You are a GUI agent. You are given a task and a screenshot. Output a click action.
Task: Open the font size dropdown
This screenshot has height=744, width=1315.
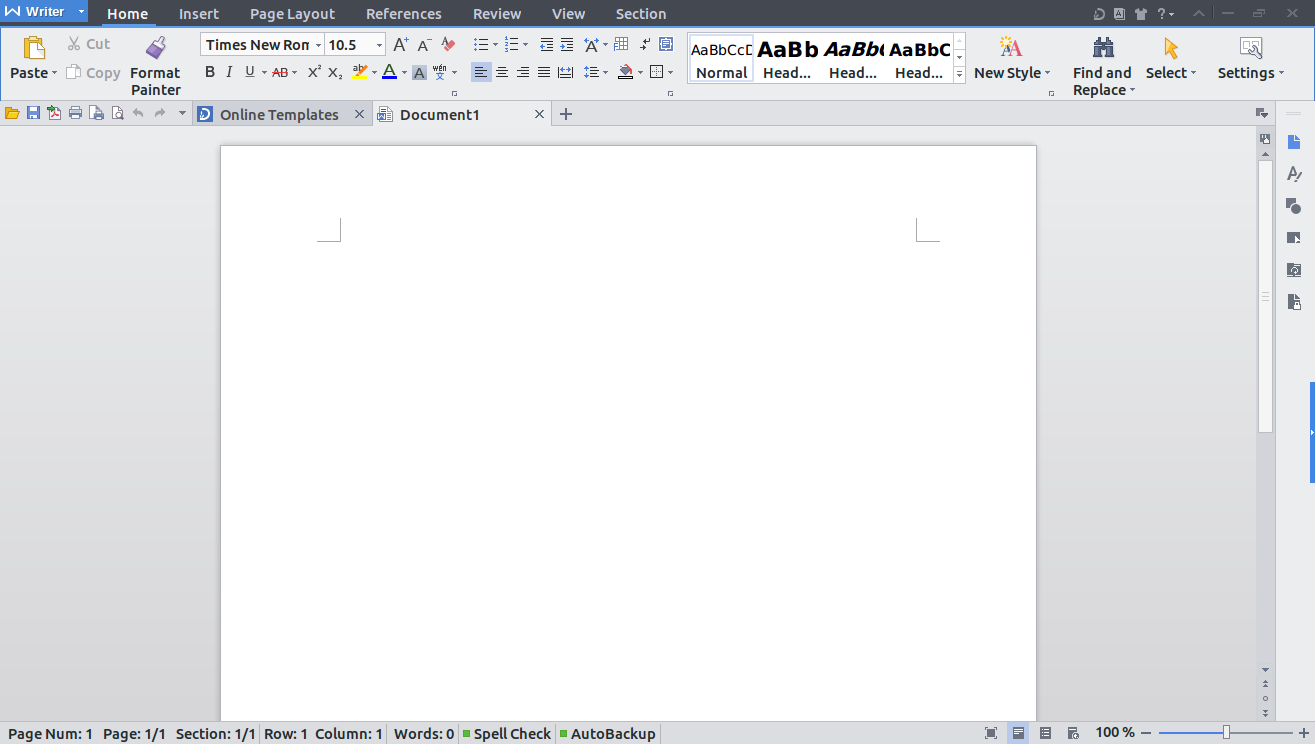pyautogui.click(x=380, y=45)
